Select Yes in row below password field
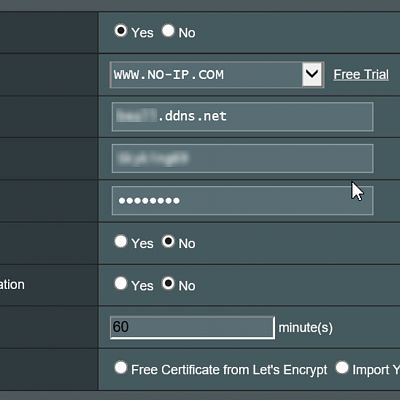 pos(121,241)
